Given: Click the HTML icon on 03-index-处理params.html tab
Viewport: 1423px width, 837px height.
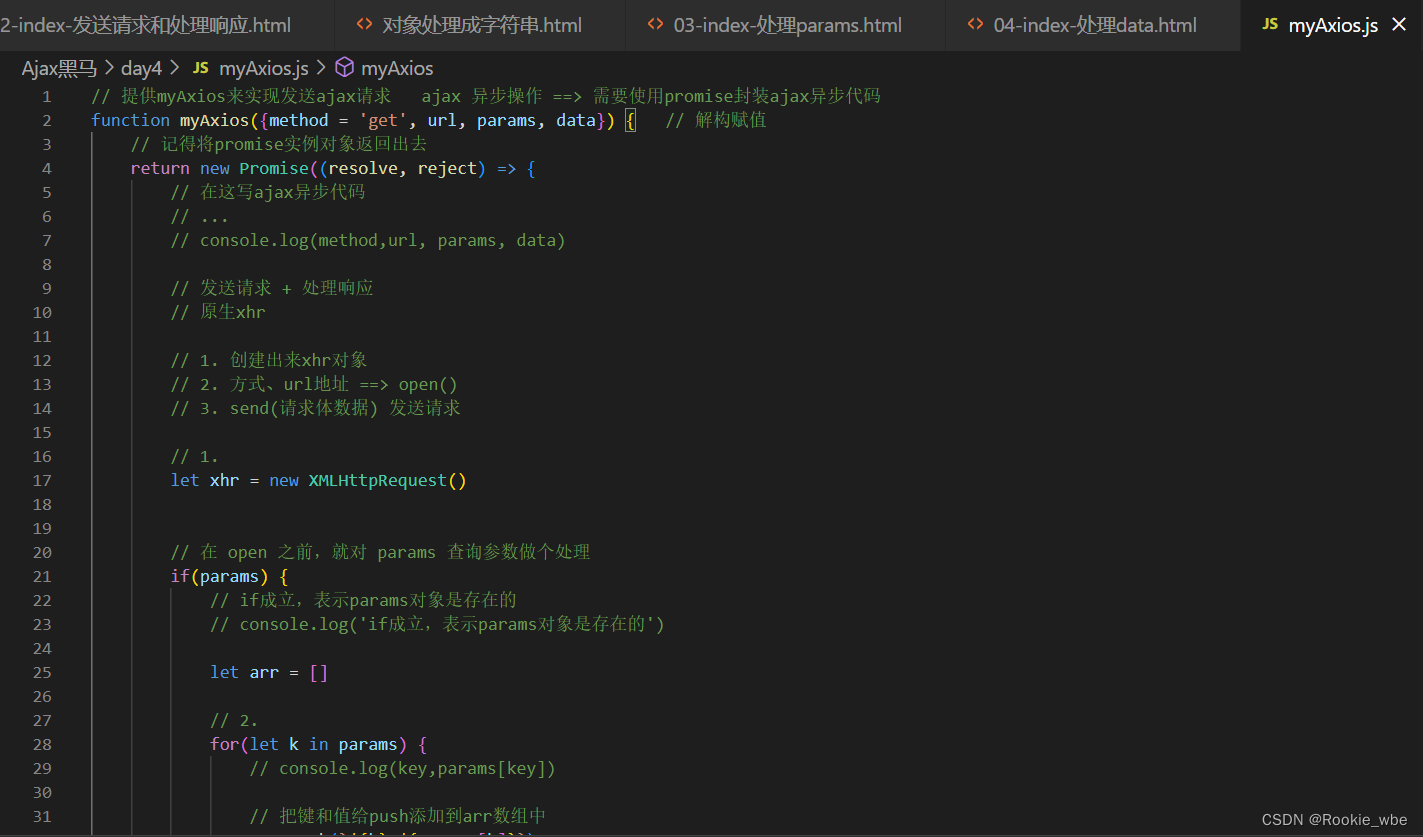Looking at the screenshot, I should tap(656, 25).
